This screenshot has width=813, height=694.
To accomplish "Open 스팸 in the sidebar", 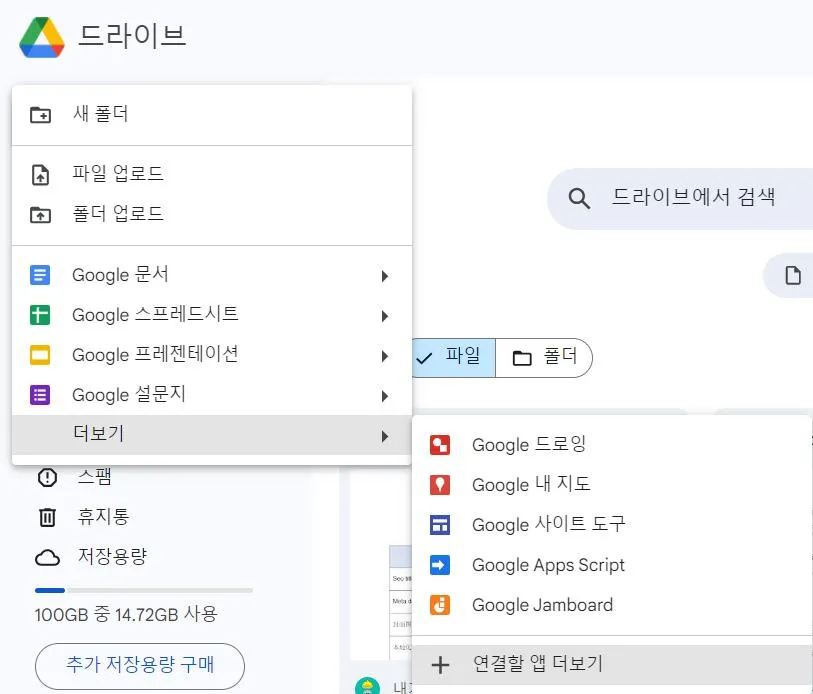I will click(x=94, y=477).
